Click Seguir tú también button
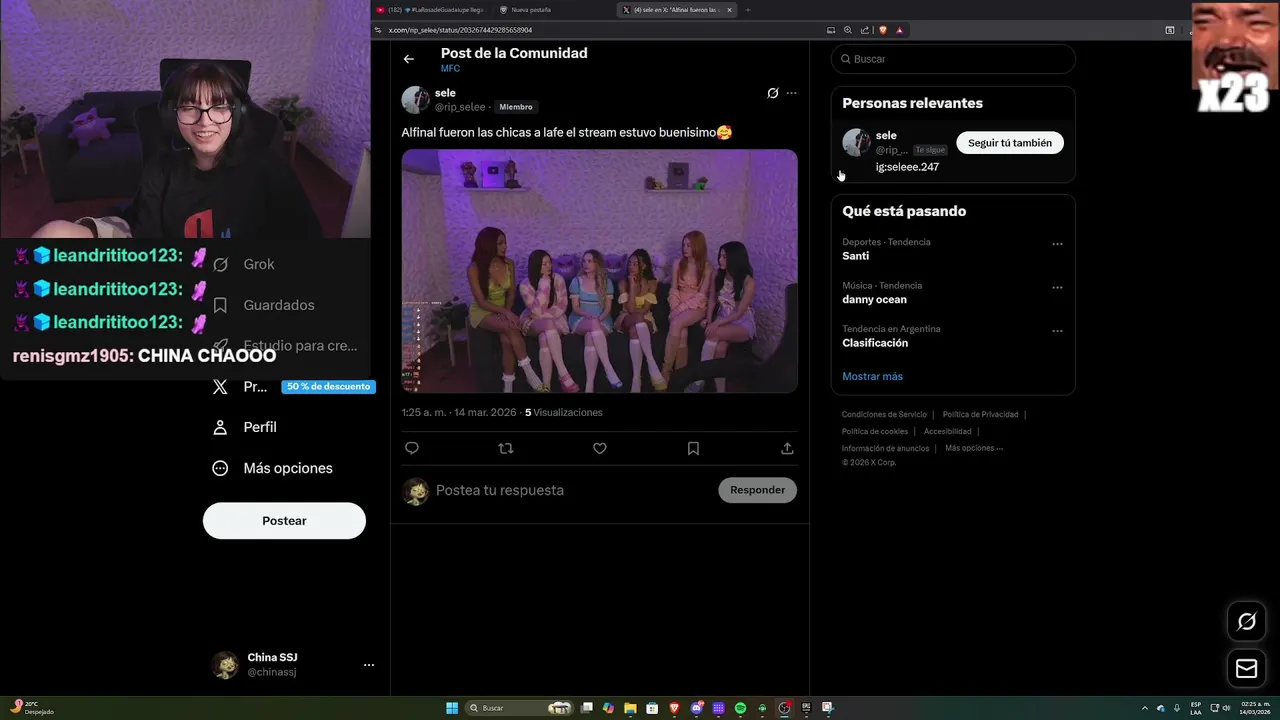Image resolution: width=1280 pixels, height=720 pixels. tap(1010, 143)
